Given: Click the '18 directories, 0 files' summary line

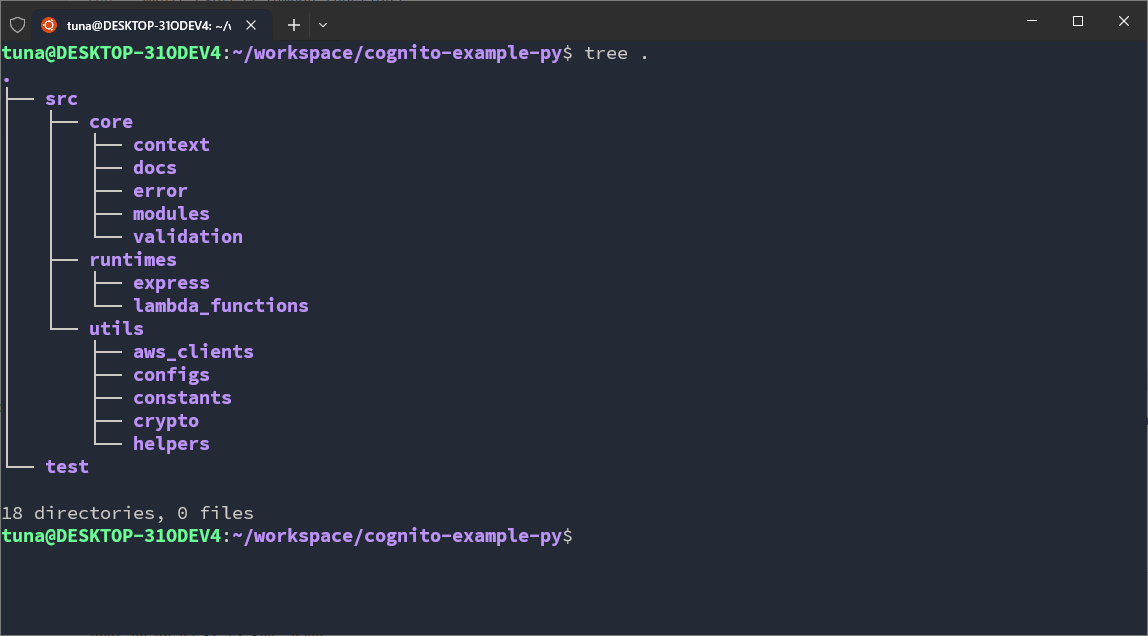Looking at the screenshot, I should tap(127, 513).
